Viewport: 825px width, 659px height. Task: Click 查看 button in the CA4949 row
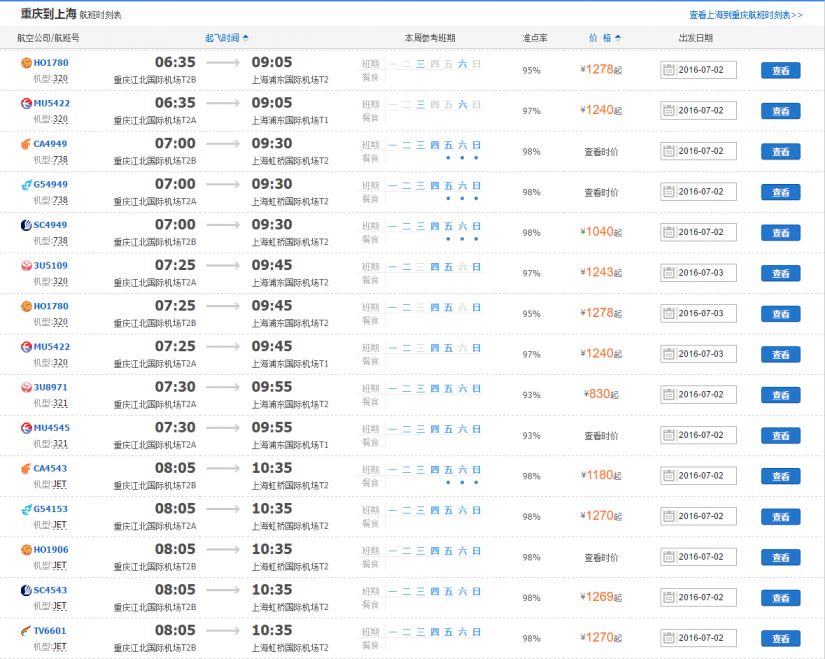pos(780,151)
